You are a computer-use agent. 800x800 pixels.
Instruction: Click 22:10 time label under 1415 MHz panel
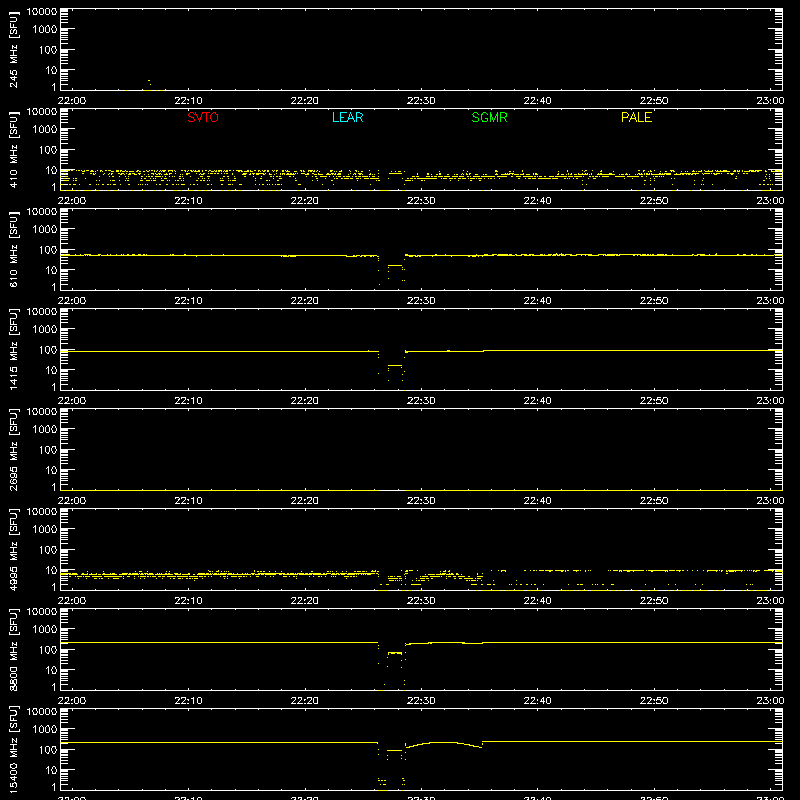[188, 401]
